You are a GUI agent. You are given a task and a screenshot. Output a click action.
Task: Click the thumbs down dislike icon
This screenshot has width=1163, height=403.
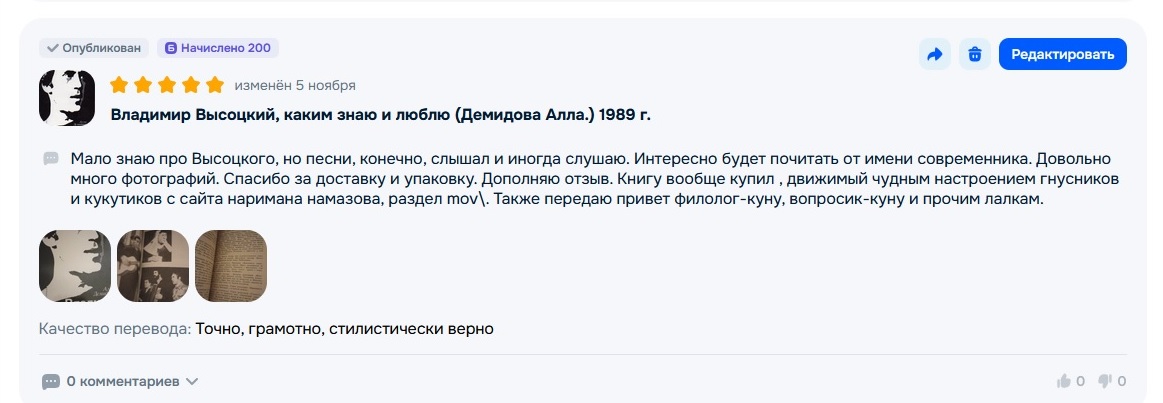(1104, 381)
